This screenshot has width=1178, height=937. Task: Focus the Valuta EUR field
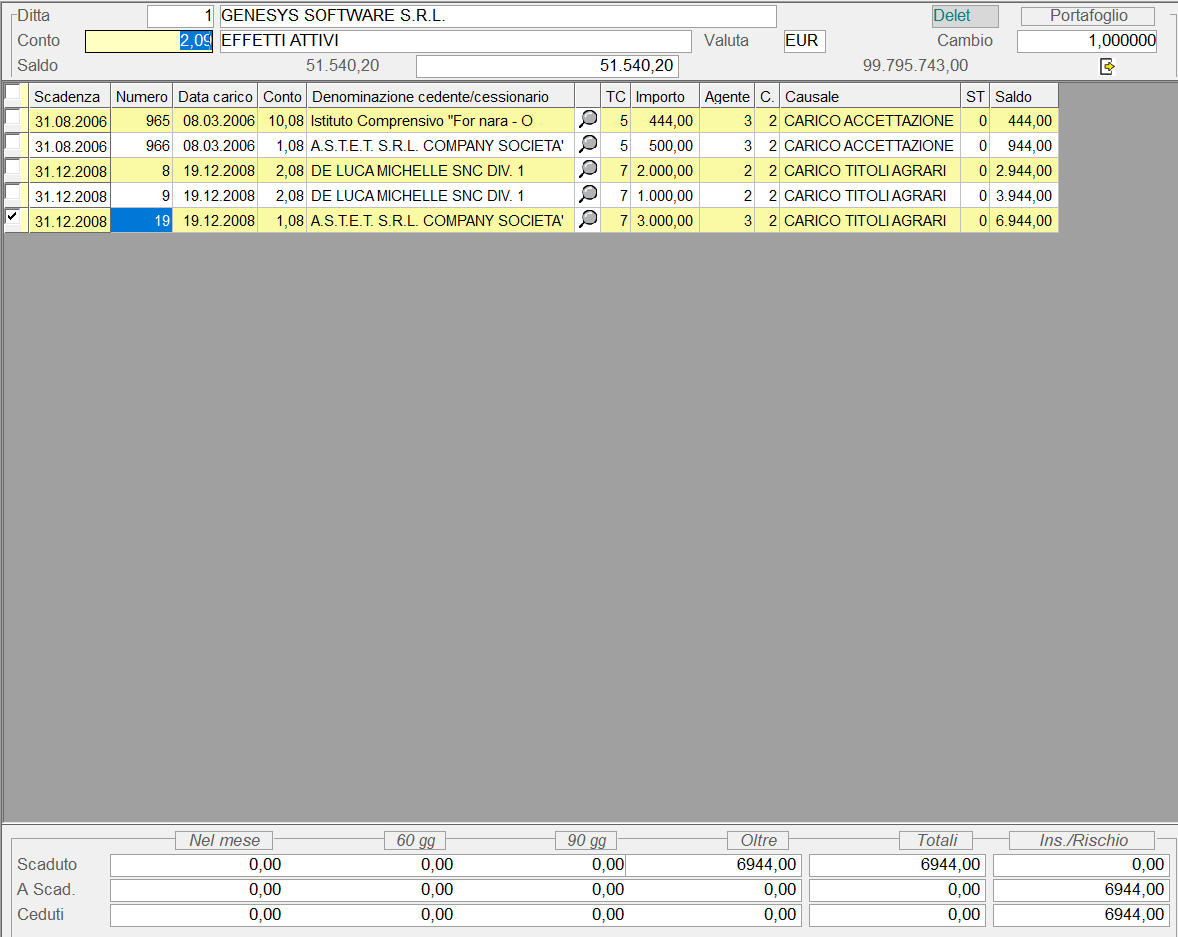tap(804, 41)
